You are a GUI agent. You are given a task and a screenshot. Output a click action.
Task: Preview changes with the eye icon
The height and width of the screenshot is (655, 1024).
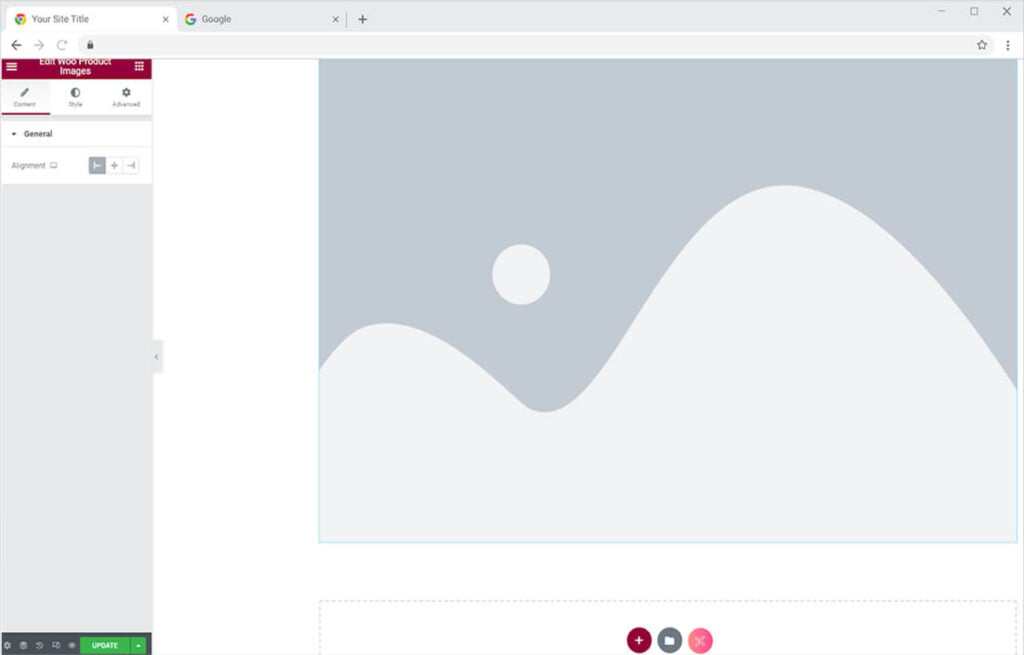pyautogui.click(x=72, y=646)
